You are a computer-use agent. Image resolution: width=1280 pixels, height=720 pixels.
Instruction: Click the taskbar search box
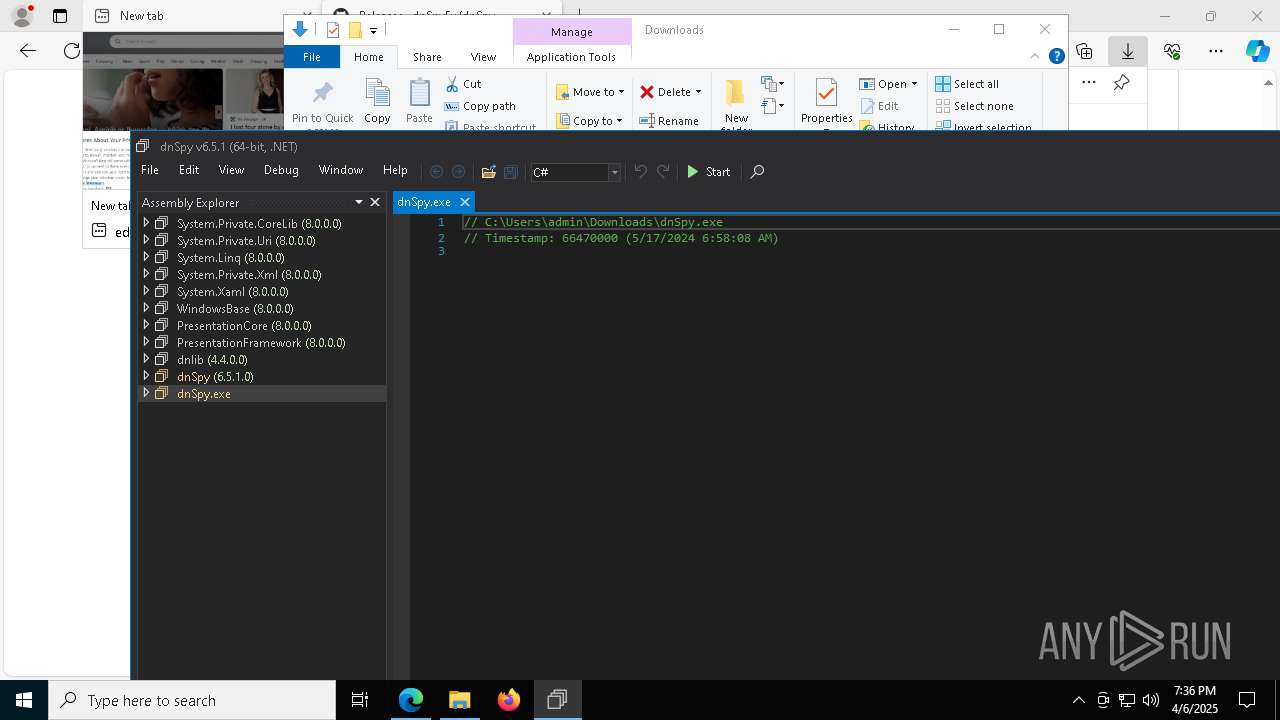tap(192, 700)
